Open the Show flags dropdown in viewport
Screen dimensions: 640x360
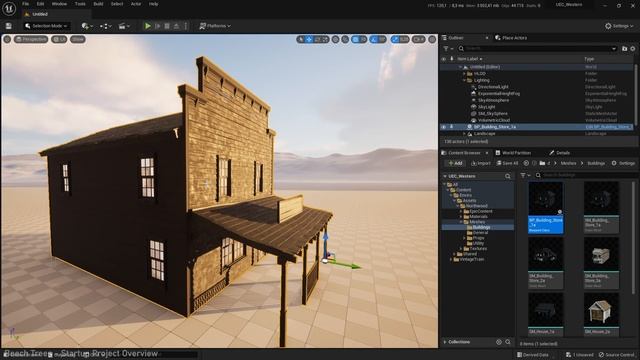pos(78,39)
